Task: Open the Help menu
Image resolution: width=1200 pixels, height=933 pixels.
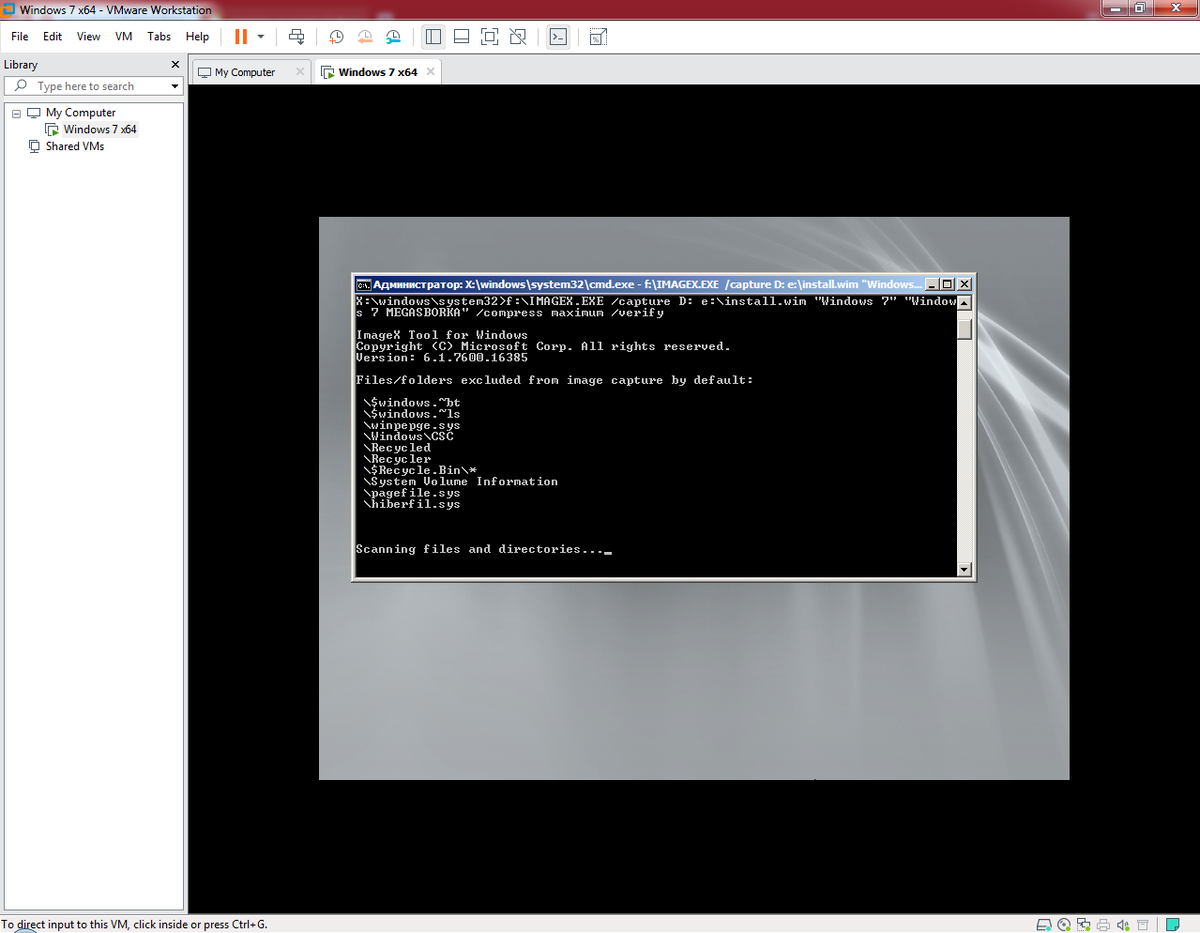Action: tap(198, 36)
